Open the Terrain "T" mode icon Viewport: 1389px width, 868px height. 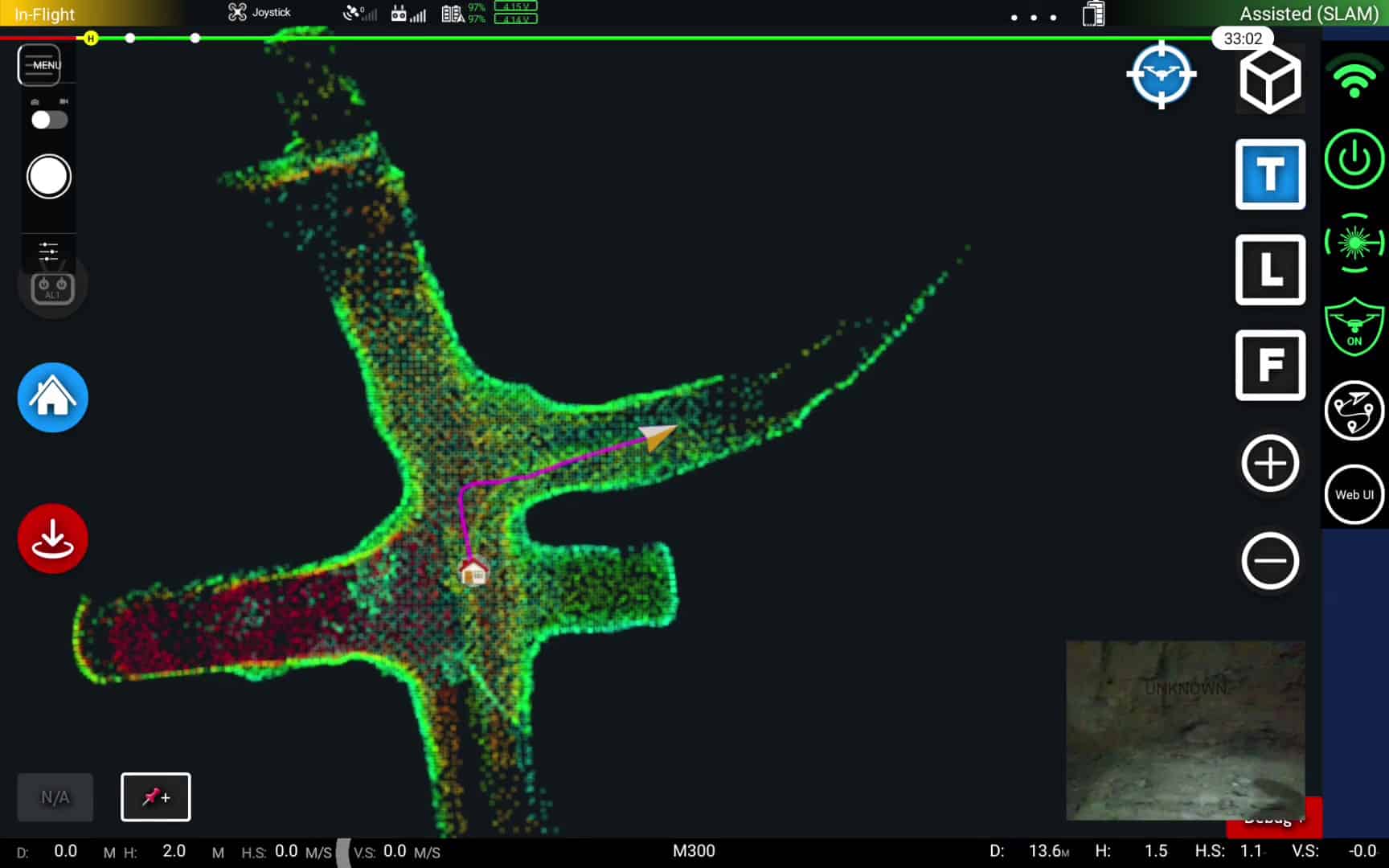[1270, 175]
